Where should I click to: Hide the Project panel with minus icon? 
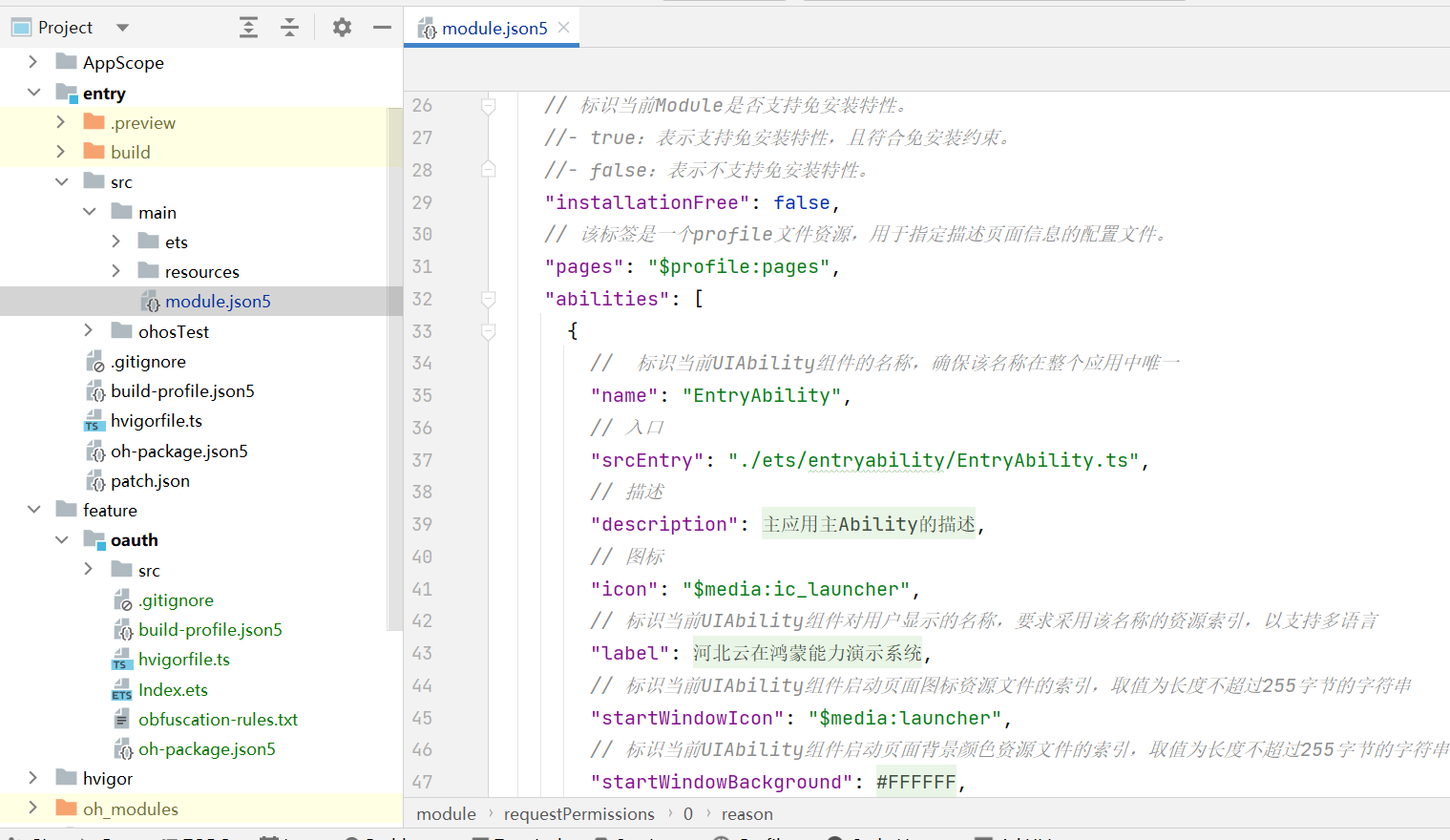(x=382, y=28)
